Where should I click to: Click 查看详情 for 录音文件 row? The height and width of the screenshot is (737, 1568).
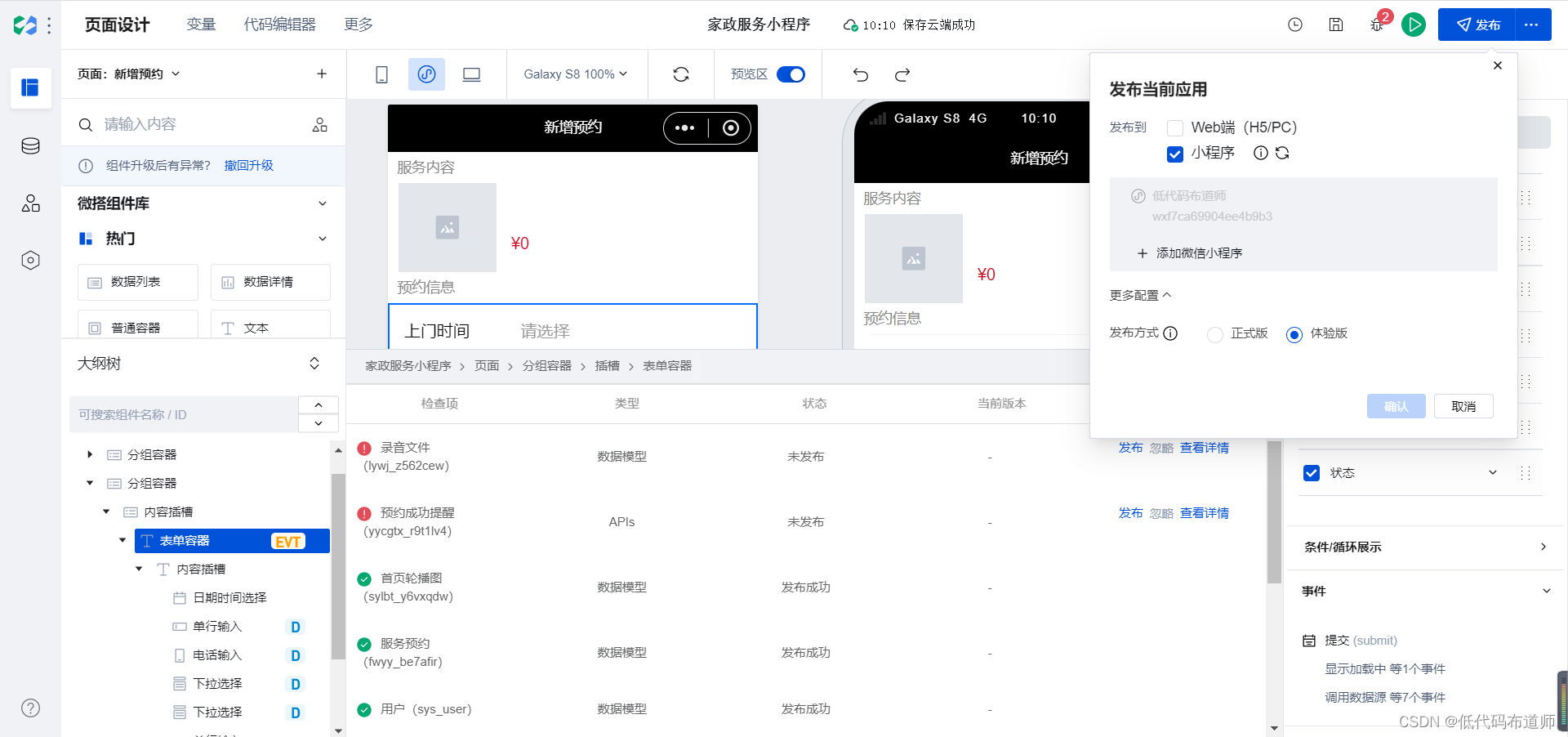[x=1205, y=448]
